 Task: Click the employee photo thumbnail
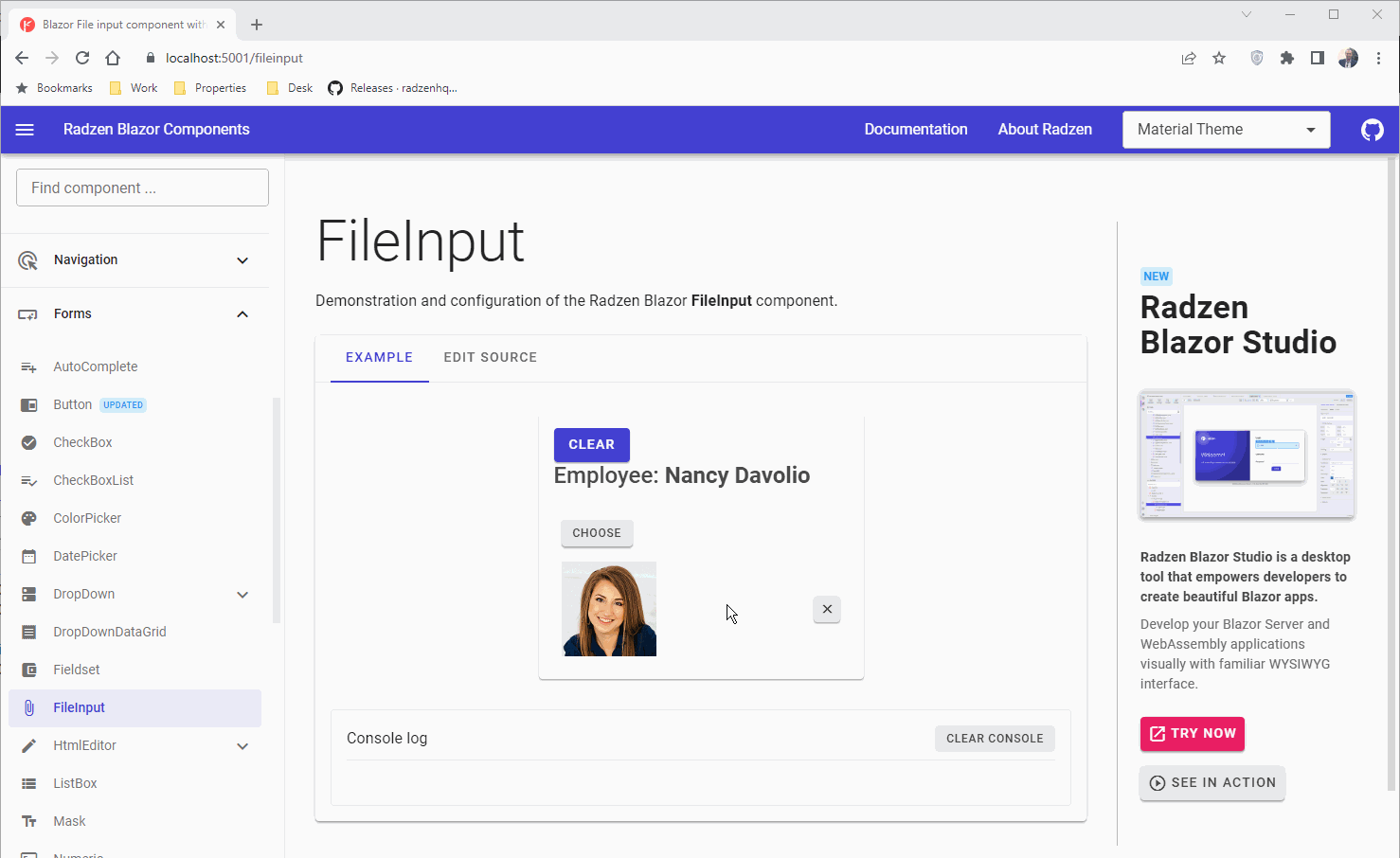click(609, 609)
